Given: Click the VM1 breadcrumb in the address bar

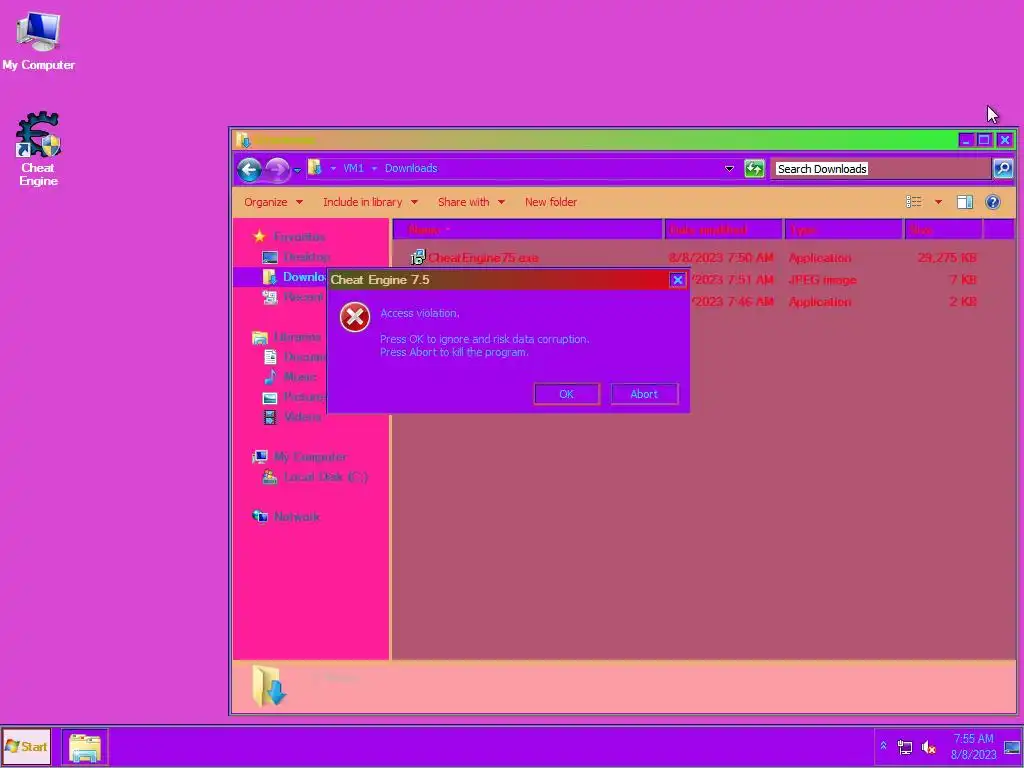Looking at the screenshot, I should 353,168.
